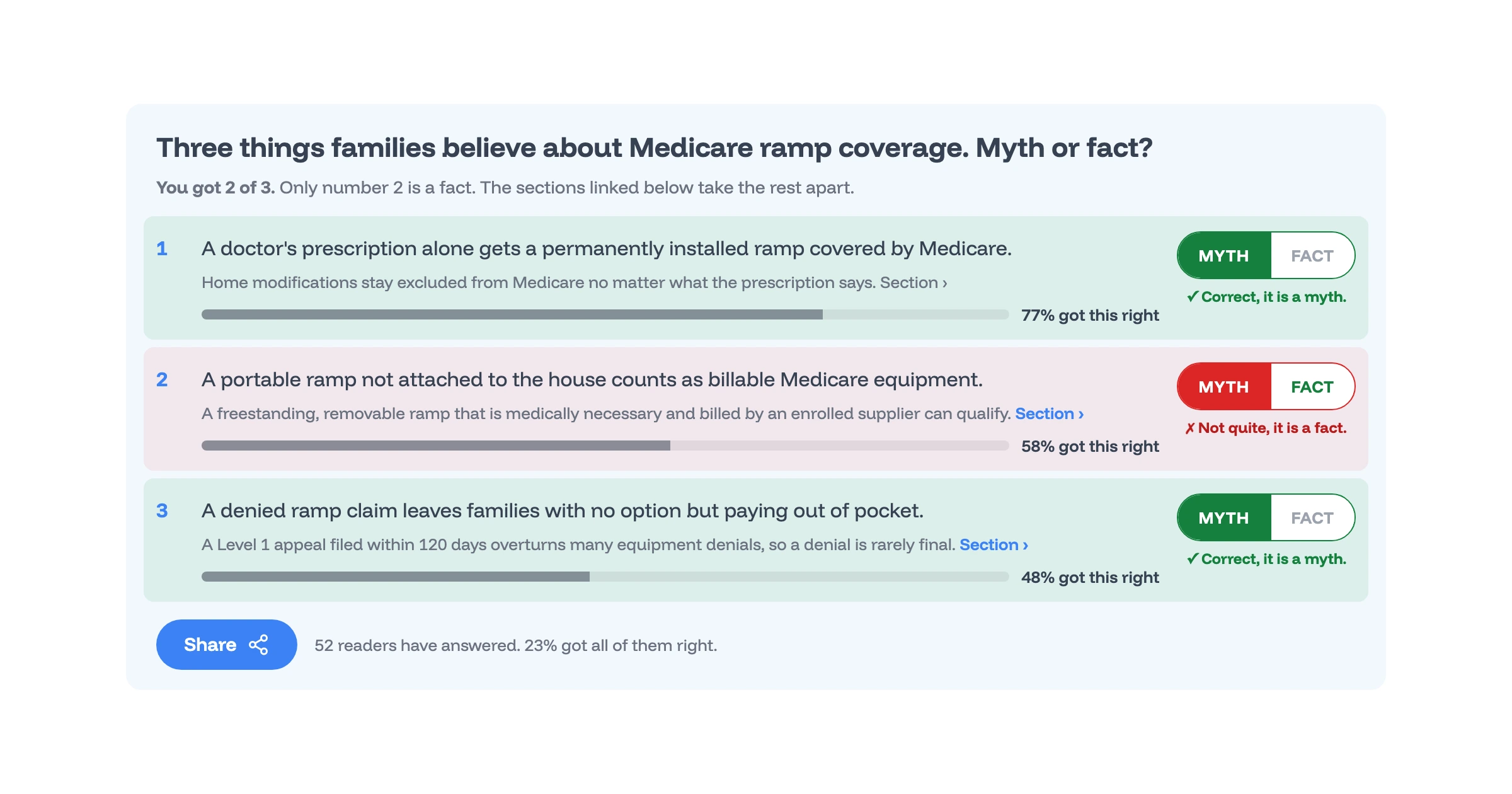Click the 48% got this right progress bar
This screenshot has width=1512, height=794.
point(605,577)
